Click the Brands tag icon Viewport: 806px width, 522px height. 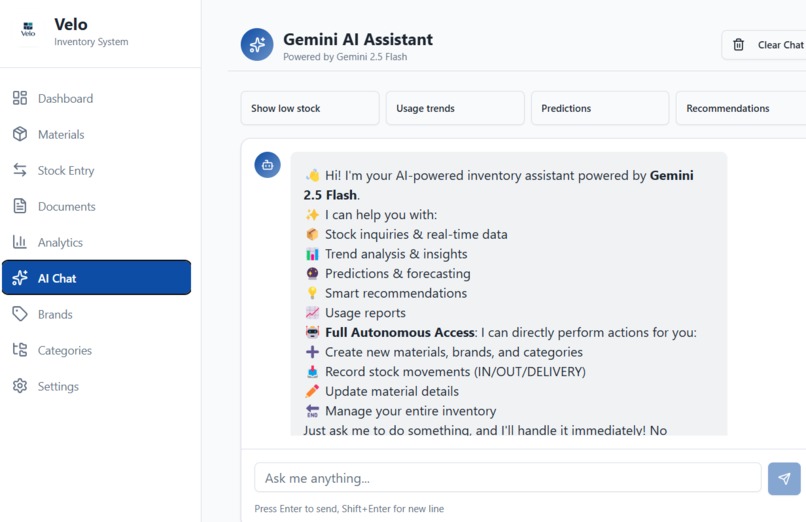coord(20,314)
